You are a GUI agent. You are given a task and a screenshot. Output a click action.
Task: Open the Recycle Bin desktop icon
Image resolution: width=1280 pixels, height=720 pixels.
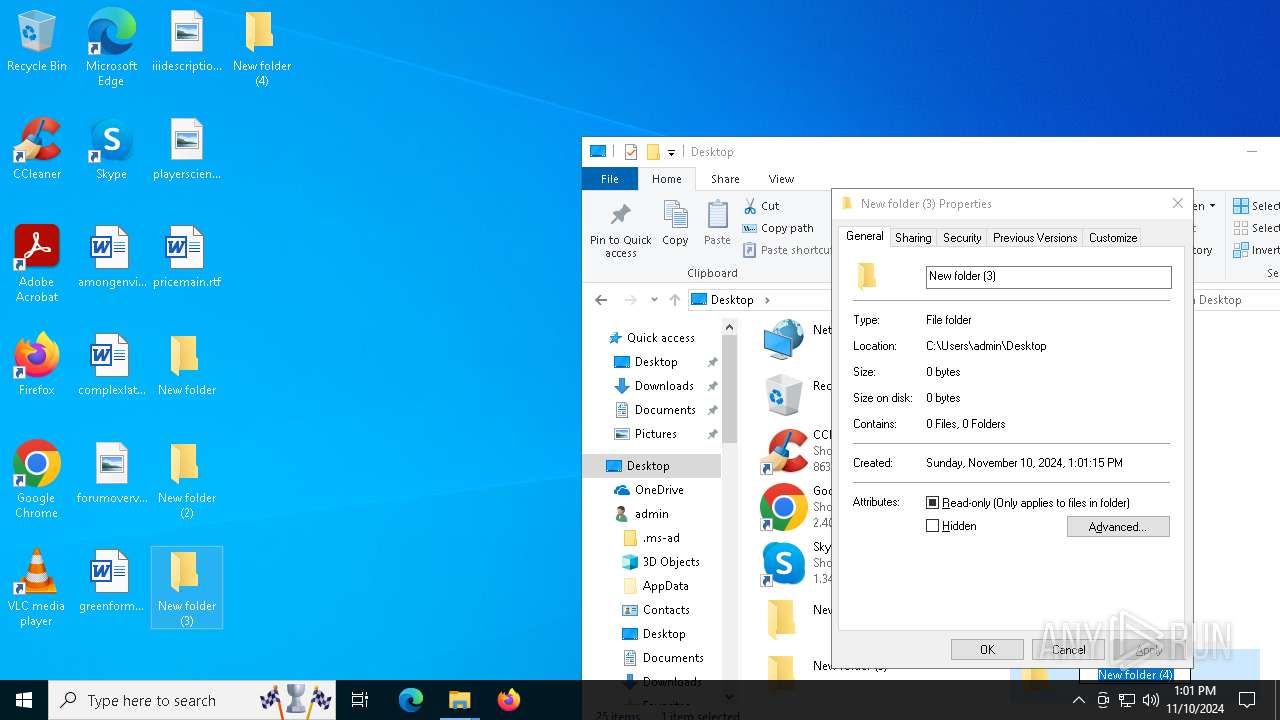point(37,42)
